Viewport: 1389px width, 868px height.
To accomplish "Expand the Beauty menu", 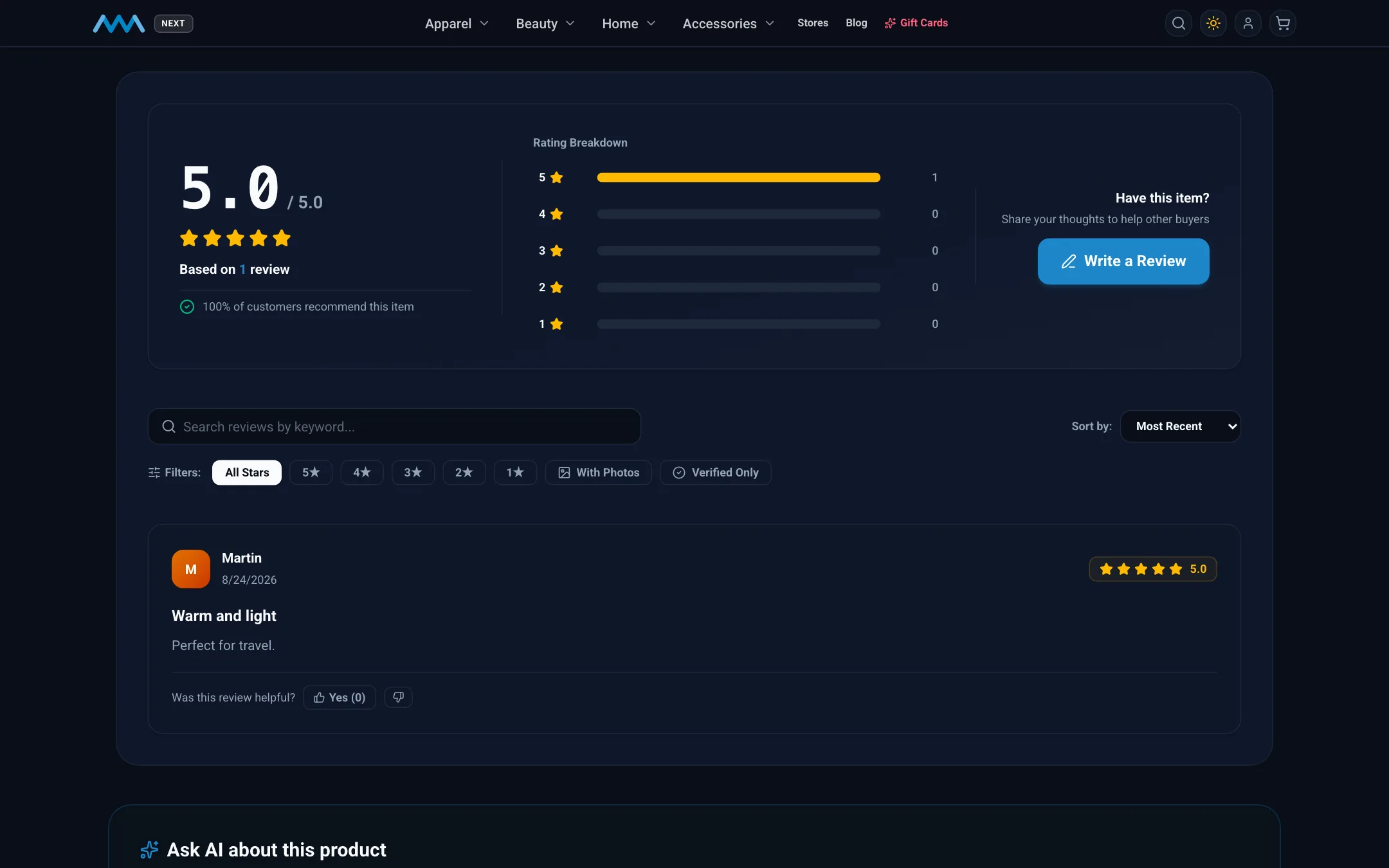I will [545, 24].
